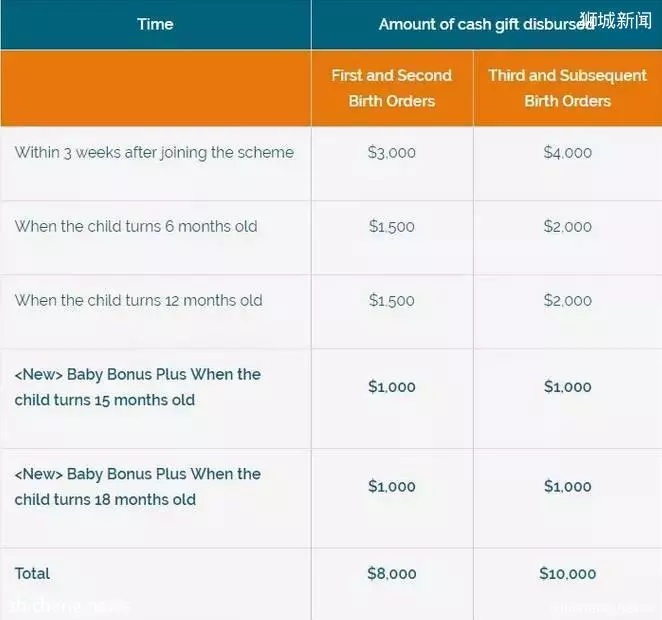Click the $10,000 total amount

click(x=567, y=574)
